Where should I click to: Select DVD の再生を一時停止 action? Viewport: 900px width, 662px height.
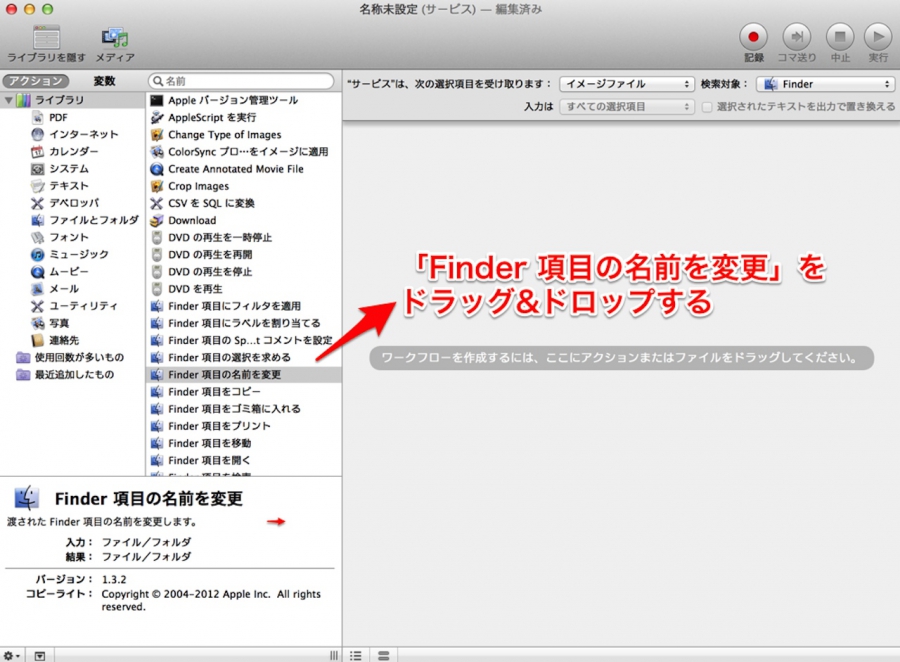point(243,237)
